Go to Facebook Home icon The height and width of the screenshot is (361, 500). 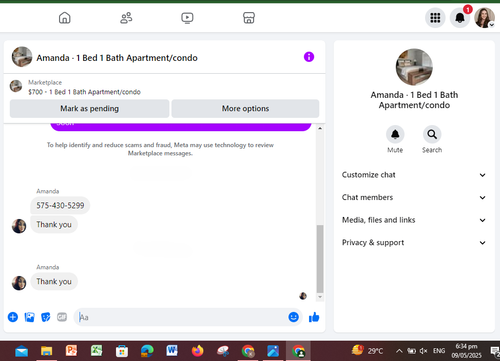click(65, 18)
